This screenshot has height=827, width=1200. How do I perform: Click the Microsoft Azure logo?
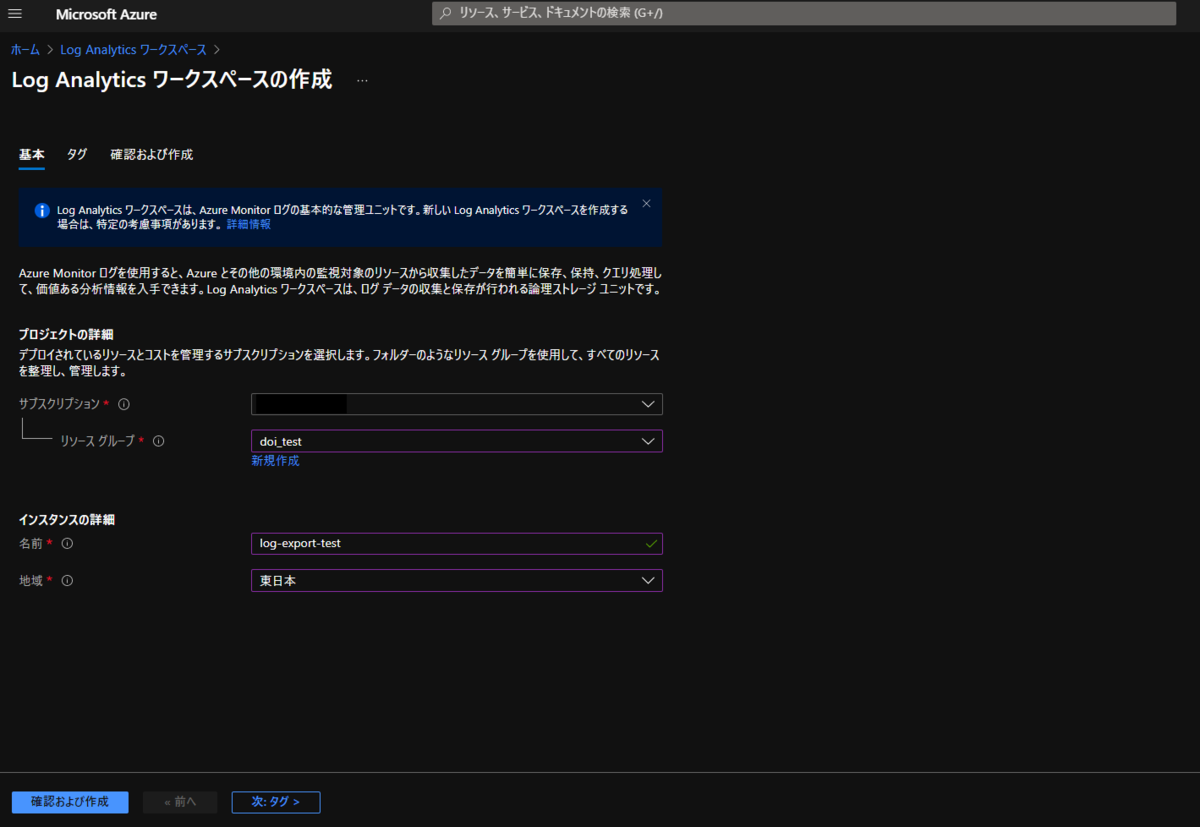(106, 14)
